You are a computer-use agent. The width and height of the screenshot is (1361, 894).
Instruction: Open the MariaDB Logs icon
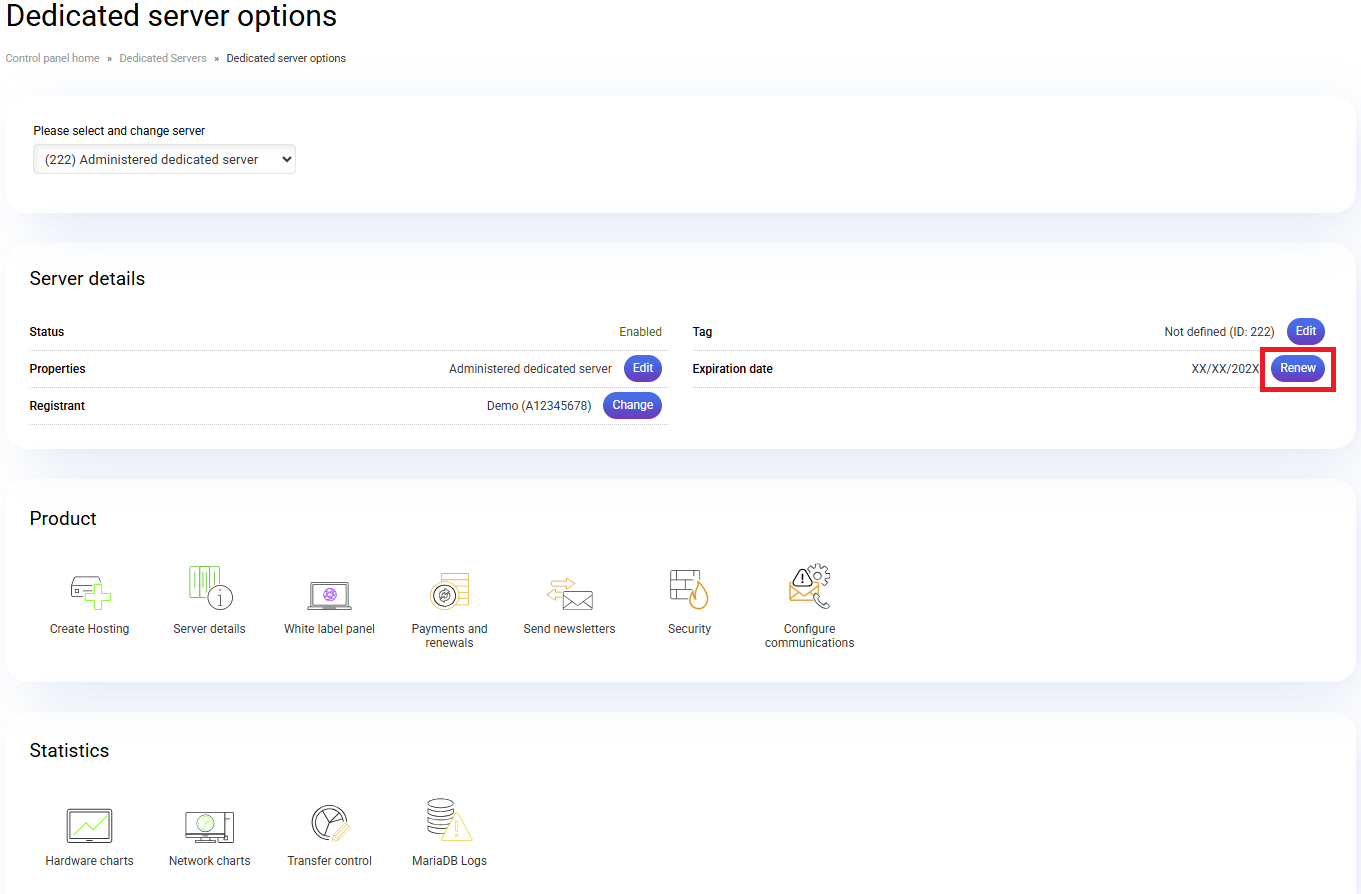coord(449,822)
